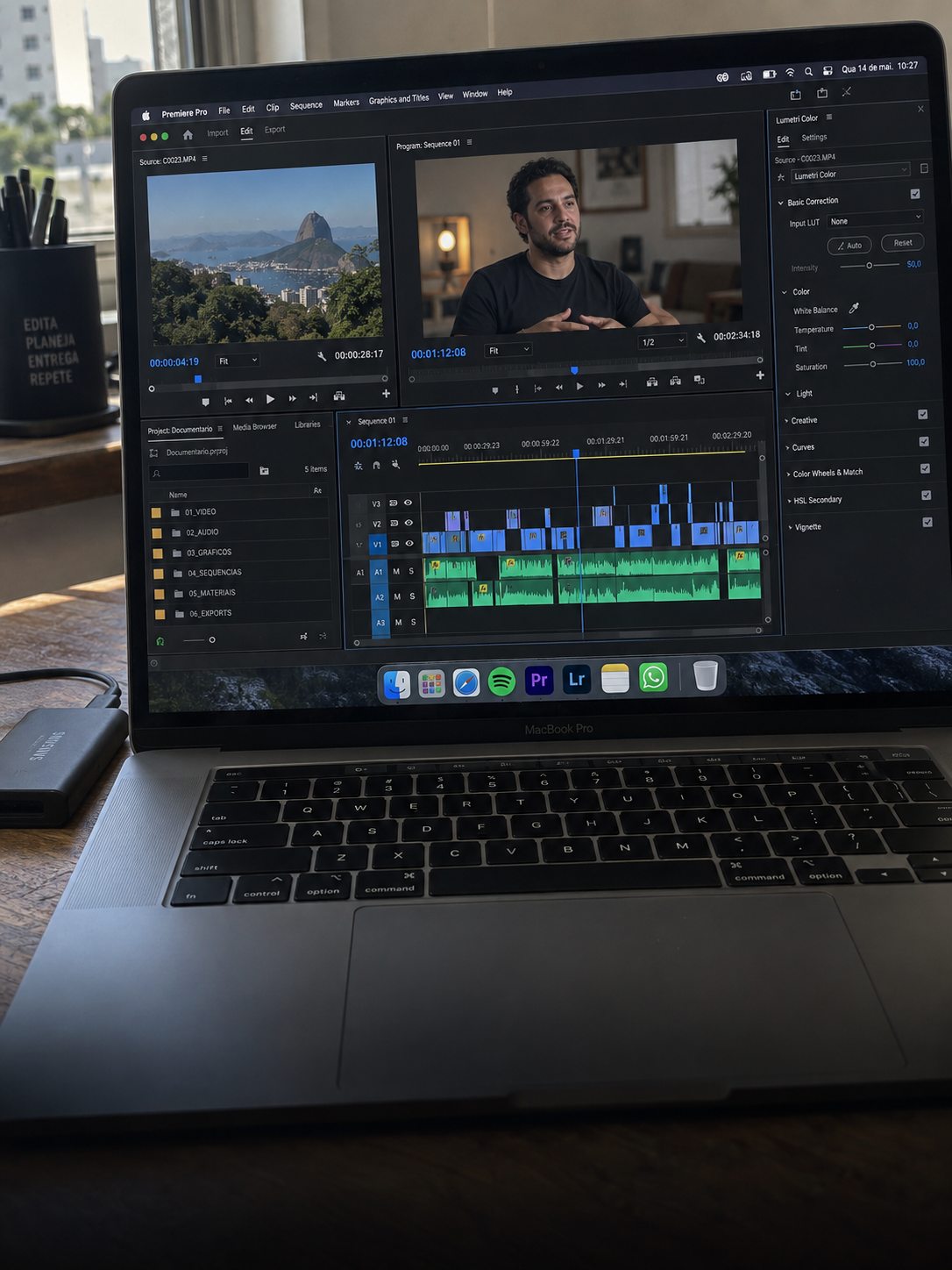The height and width of the screenshot is (1270, 952).
Task: Collapse the Basic Correction section
Action: pos(781,203)
